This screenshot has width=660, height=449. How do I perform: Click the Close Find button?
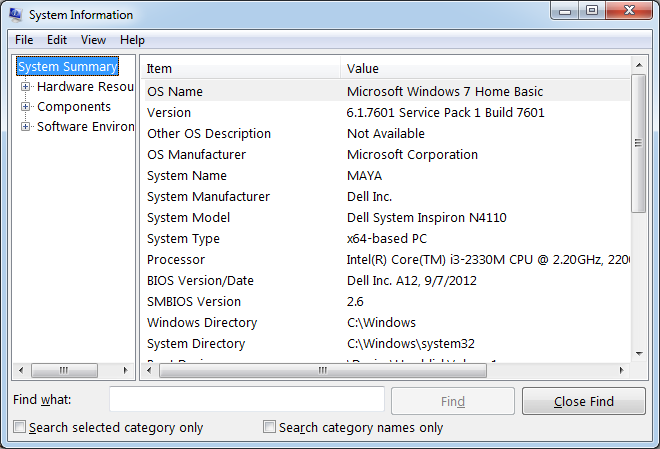(x=584, y=401)
